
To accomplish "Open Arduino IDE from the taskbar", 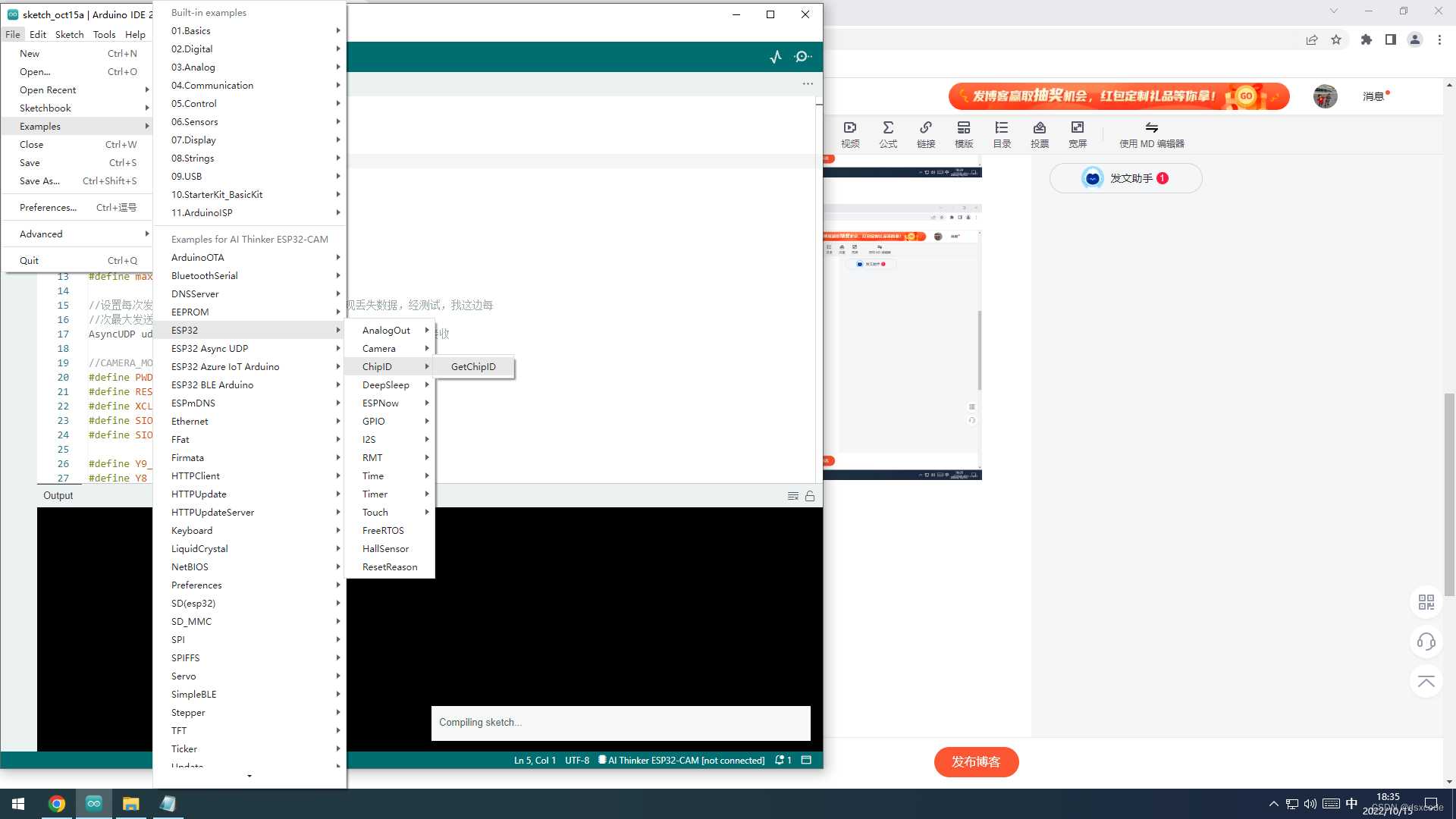I will coord(94,804).
